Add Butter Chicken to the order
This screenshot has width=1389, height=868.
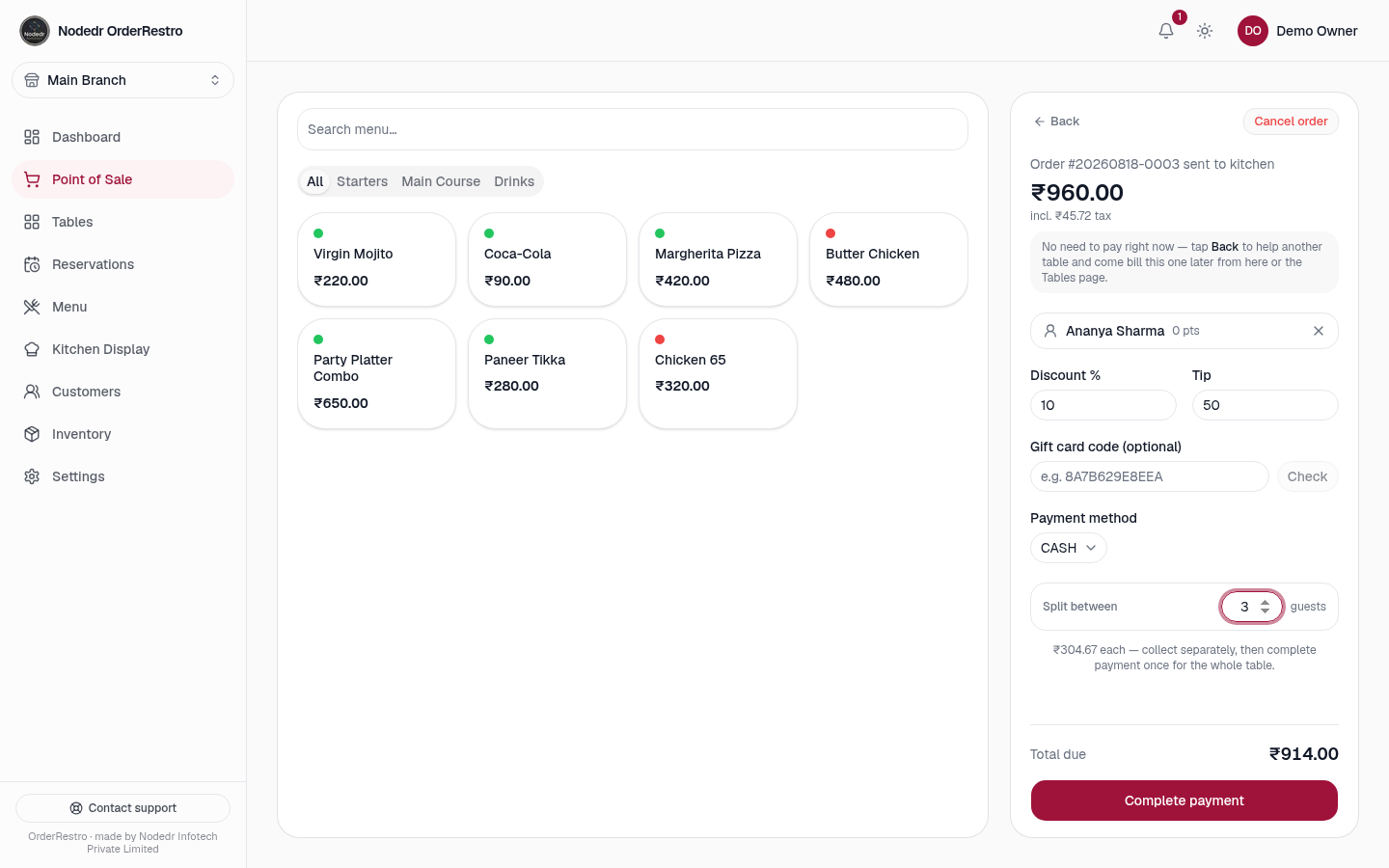(x=889, y=259)
